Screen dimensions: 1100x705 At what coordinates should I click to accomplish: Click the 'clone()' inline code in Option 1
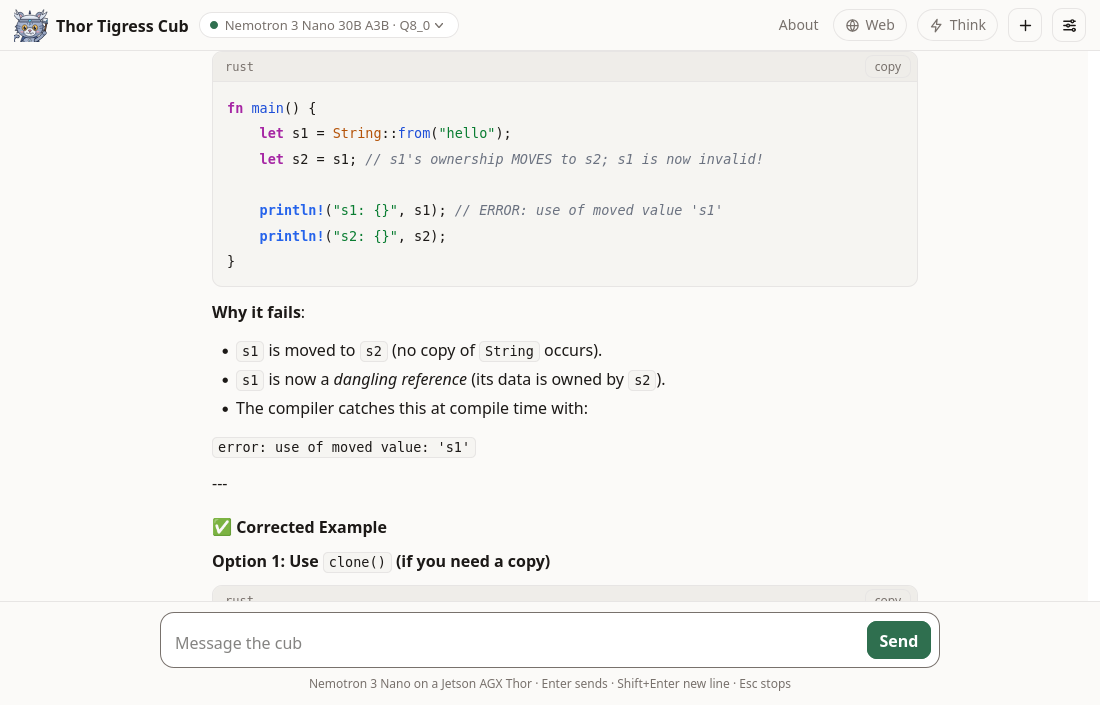(x=357, y=562)
